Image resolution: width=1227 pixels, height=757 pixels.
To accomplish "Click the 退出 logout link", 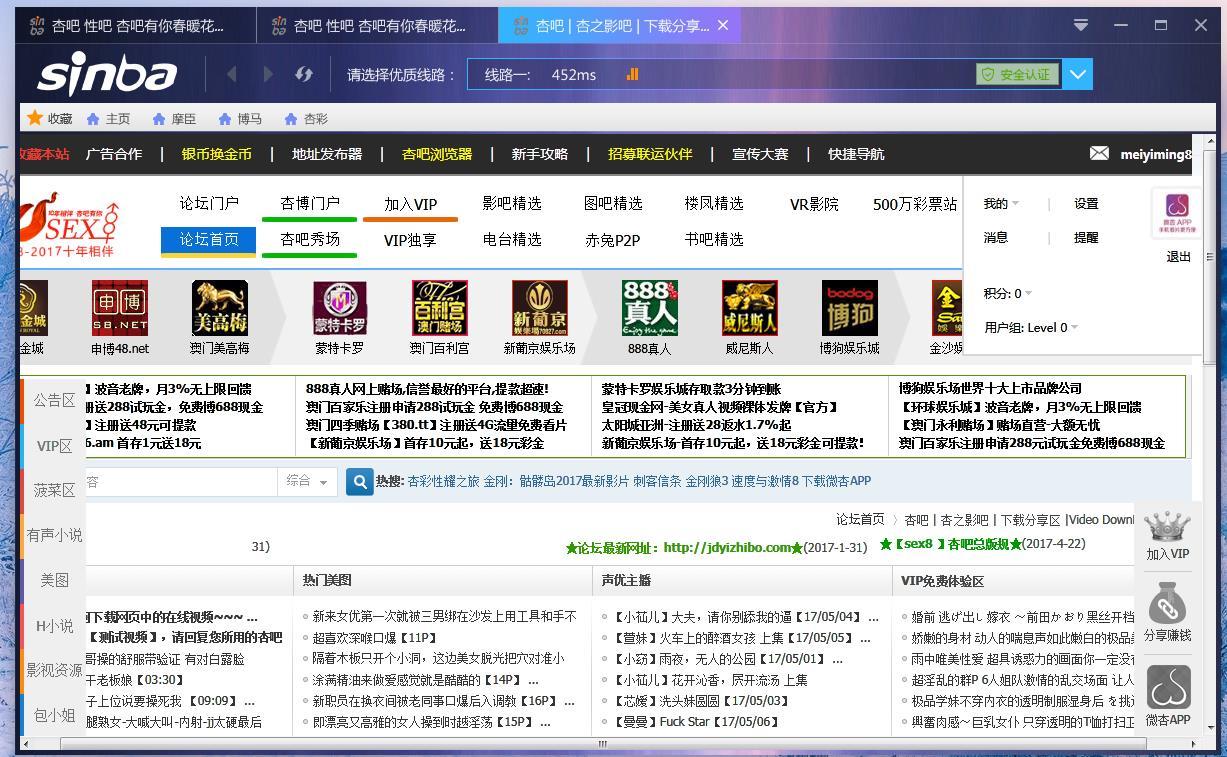I will tap(1179, 256).
